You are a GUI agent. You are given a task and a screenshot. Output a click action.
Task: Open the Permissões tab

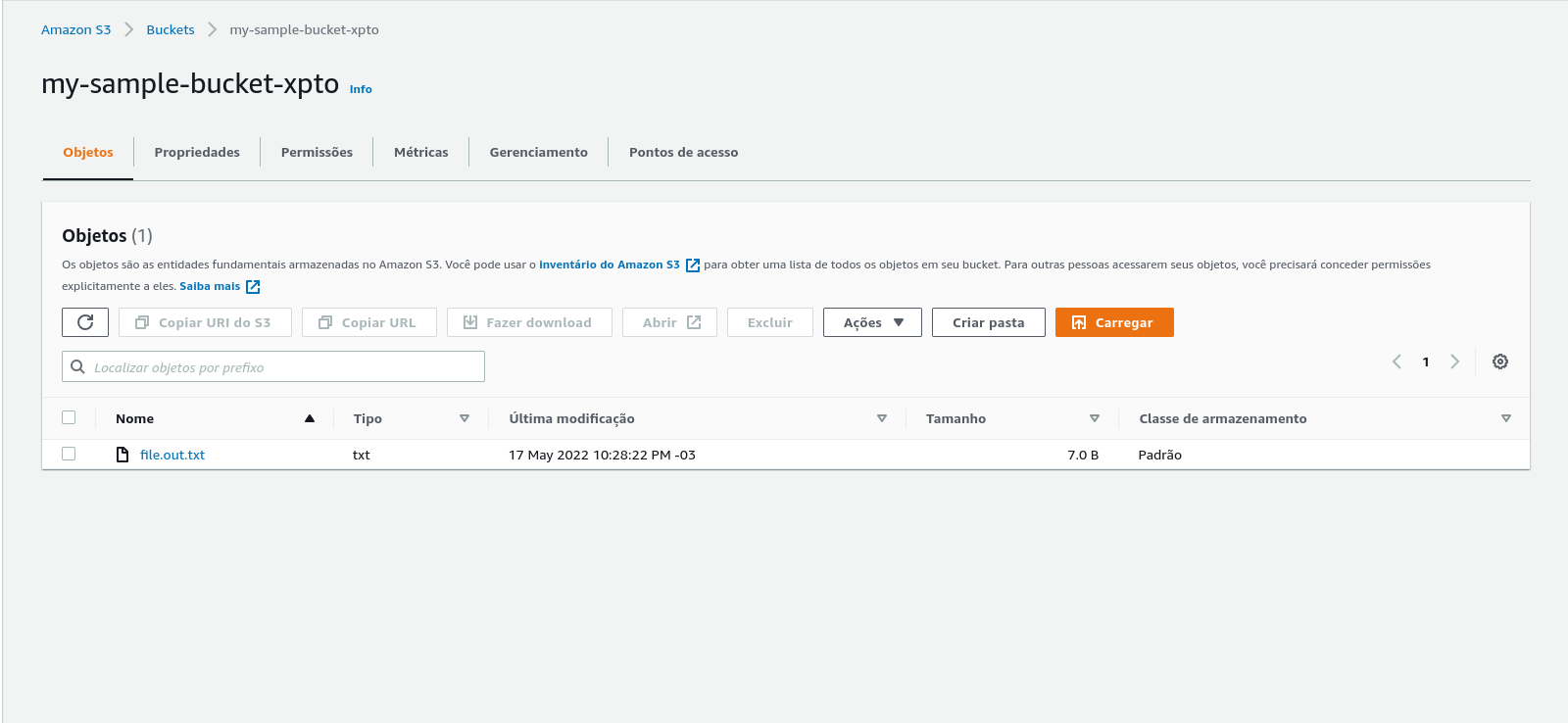[x=317, y=152]
